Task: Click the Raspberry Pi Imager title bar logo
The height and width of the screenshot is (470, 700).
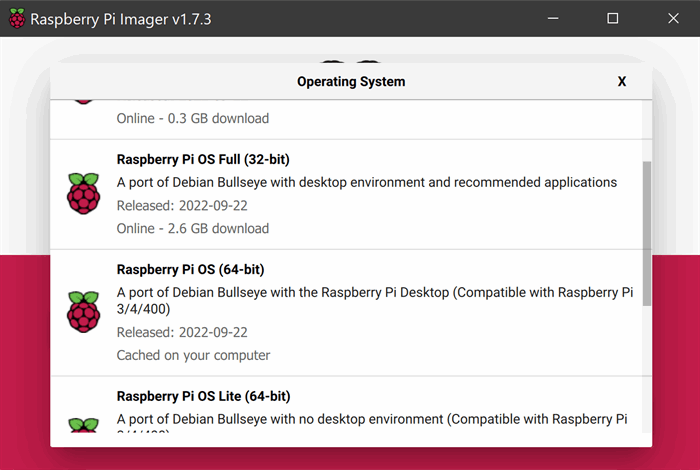Action: [17, 18]
